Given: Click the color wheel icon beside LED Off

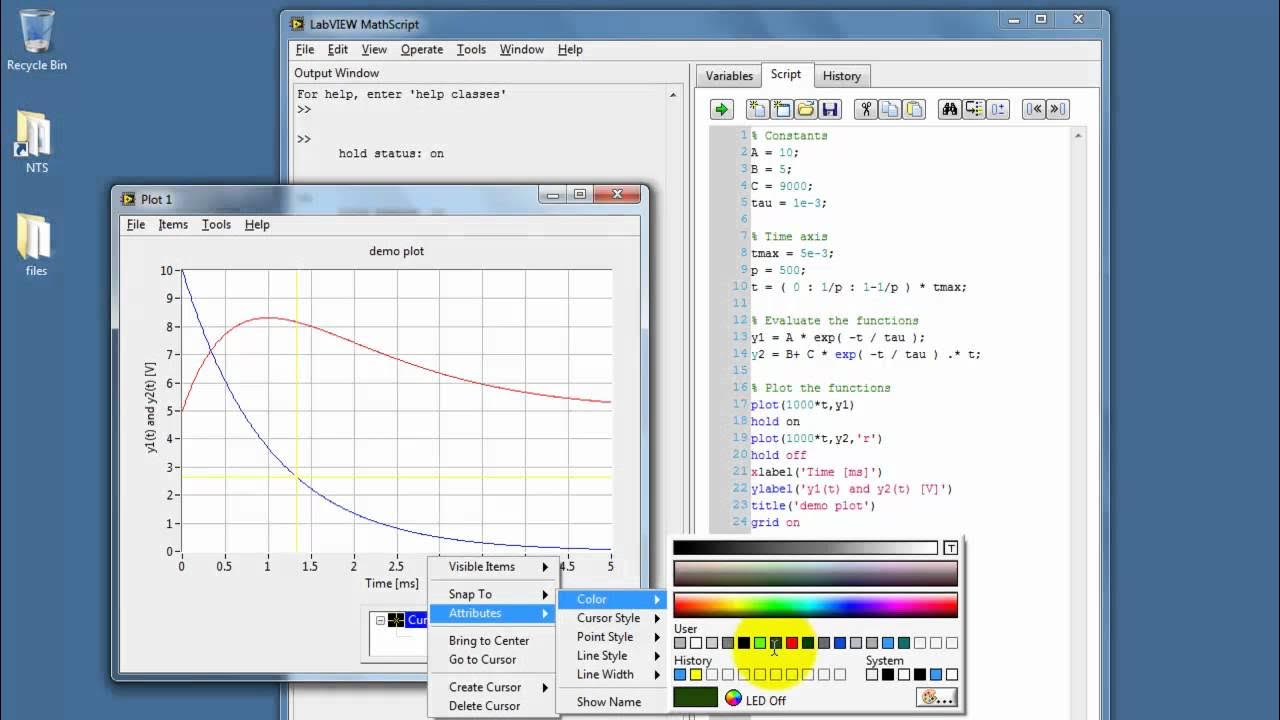Looking at the screenshot, I should point(733,698).
